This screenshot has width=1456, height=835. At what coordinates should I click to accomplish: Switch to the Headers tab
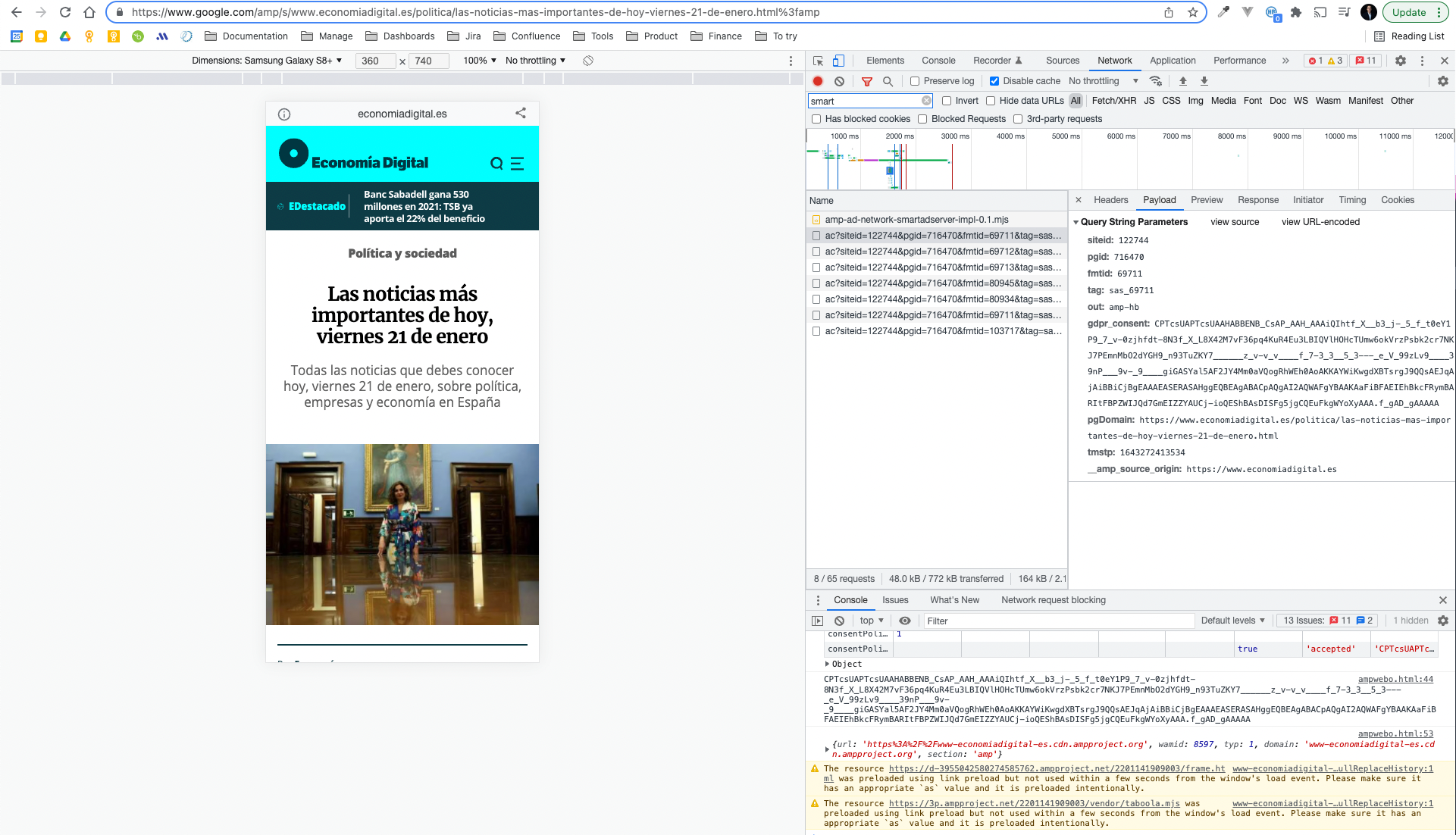pyautogui.click(x=1110, y=200)
